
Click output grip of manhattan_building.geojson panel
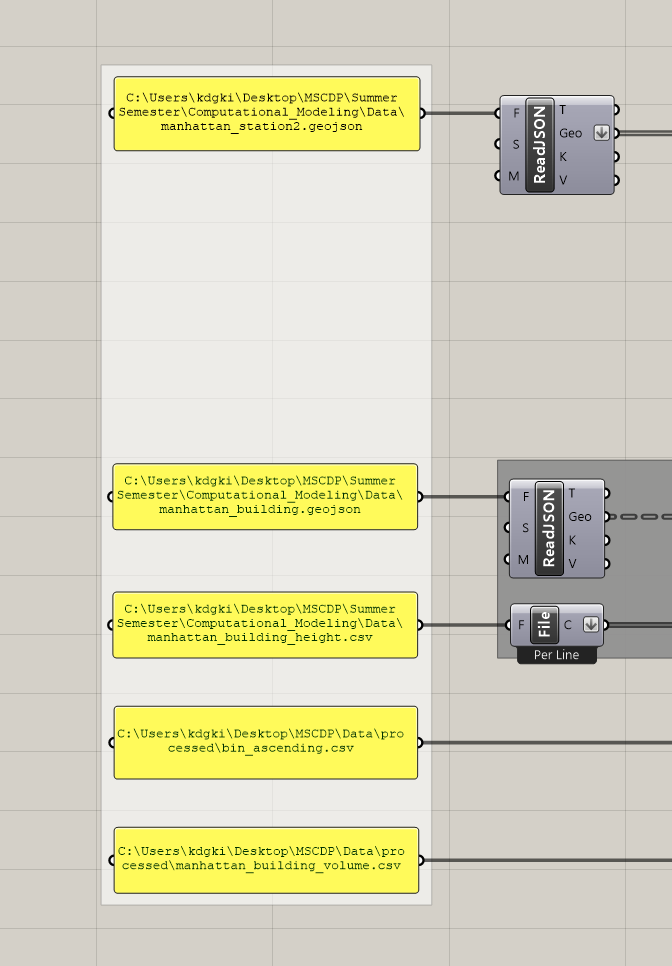[420, 497]
